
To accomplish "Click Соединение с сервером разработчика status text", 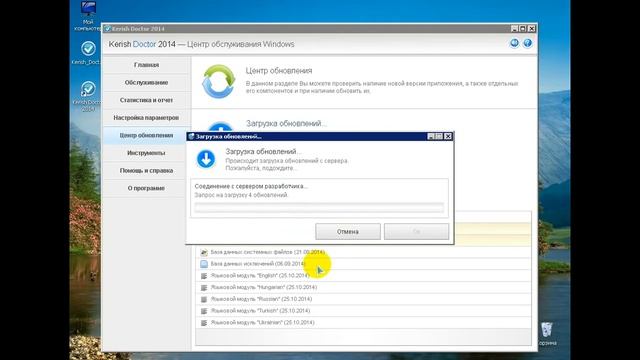I will coord(251,186).
